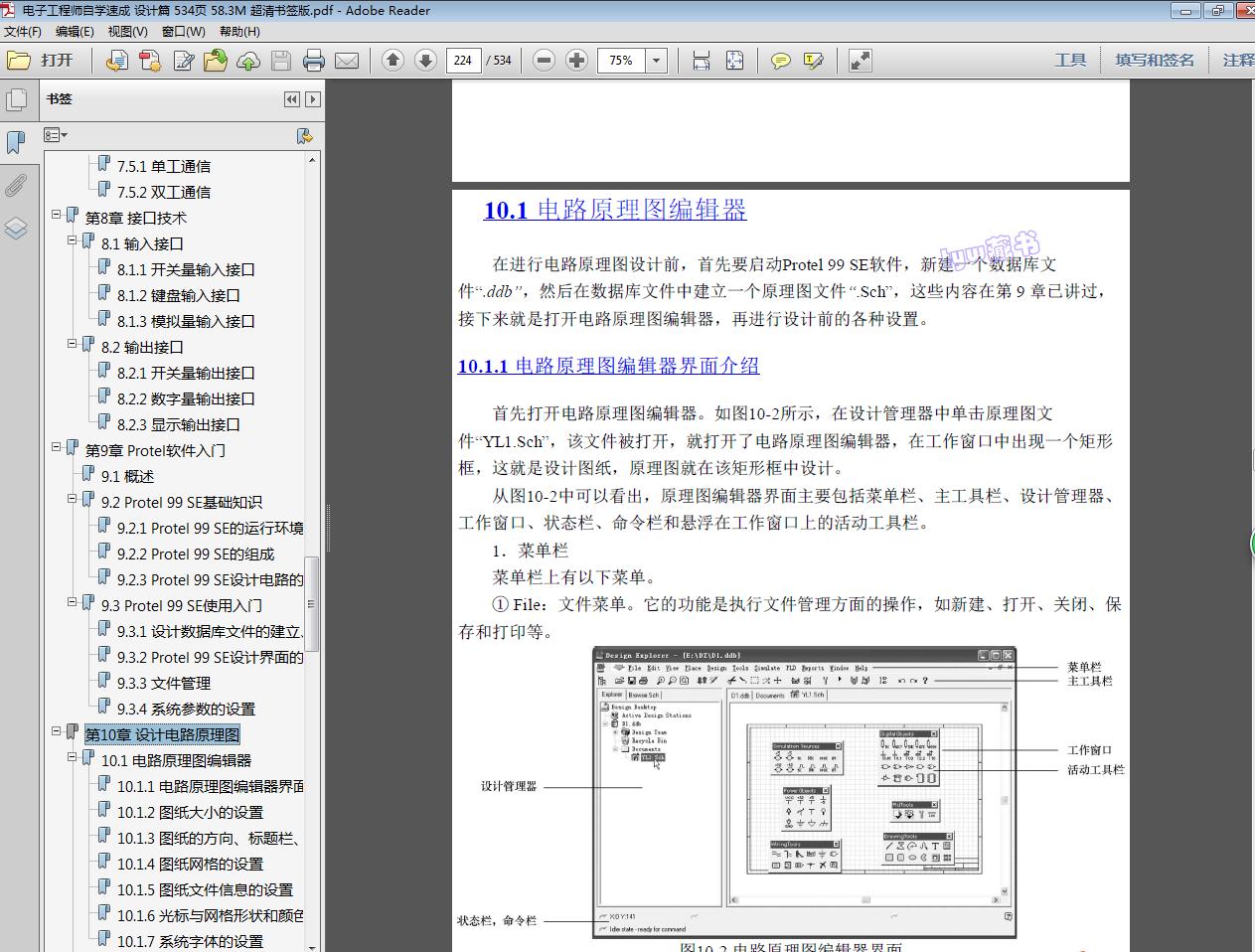Collapse the 8.2 输出接口 bookmark
The width and height of the screenshot is (1255, 952).
tap(73, 344)
